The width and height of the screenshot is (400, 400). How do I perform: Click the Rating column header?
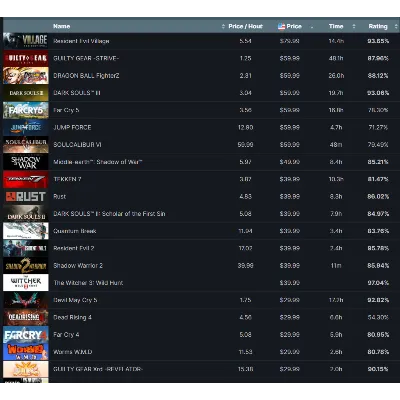click(378, 26)
